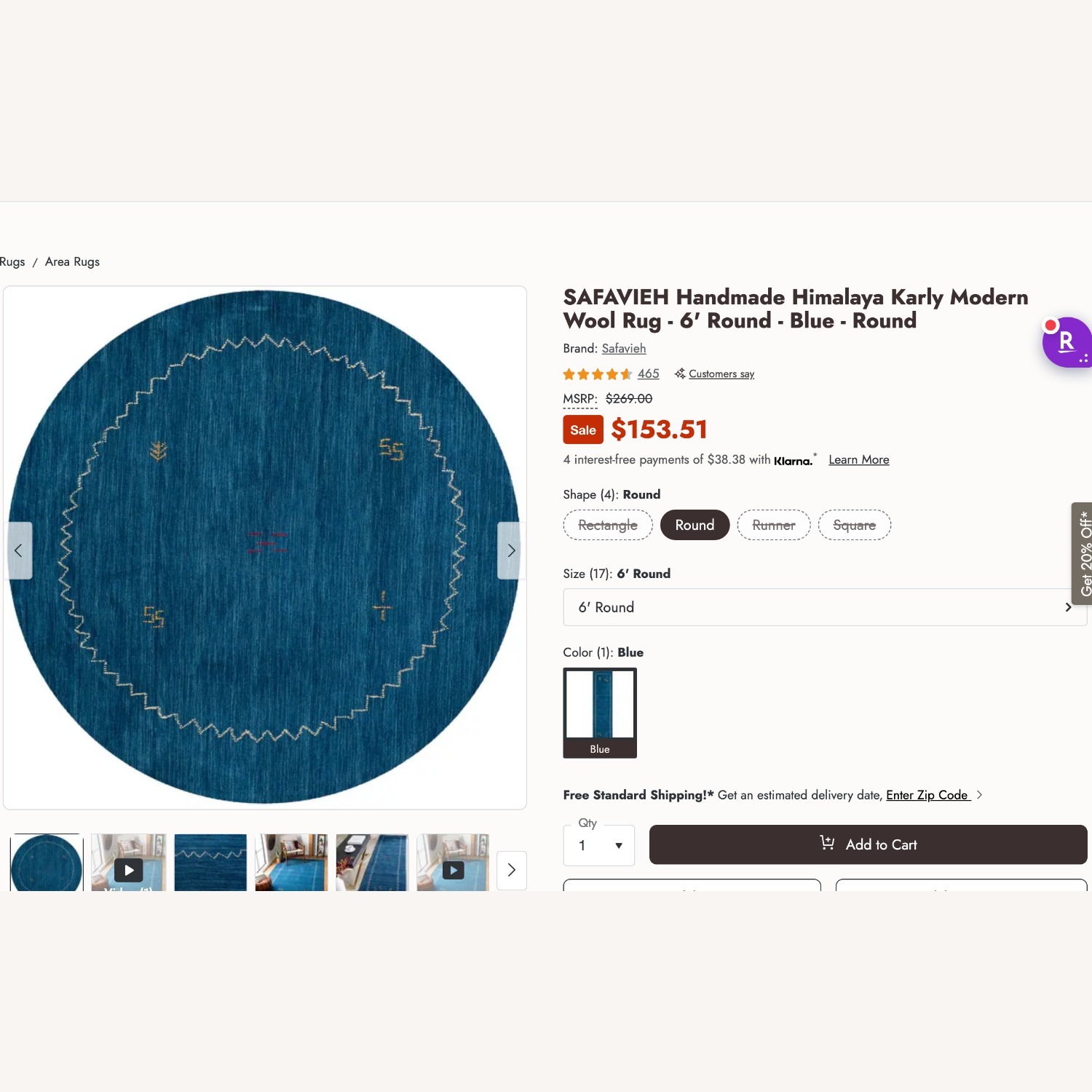Show the previous product image with left arrow
This screenshot has width=1092, height=1092.
(x=19, y=550)
